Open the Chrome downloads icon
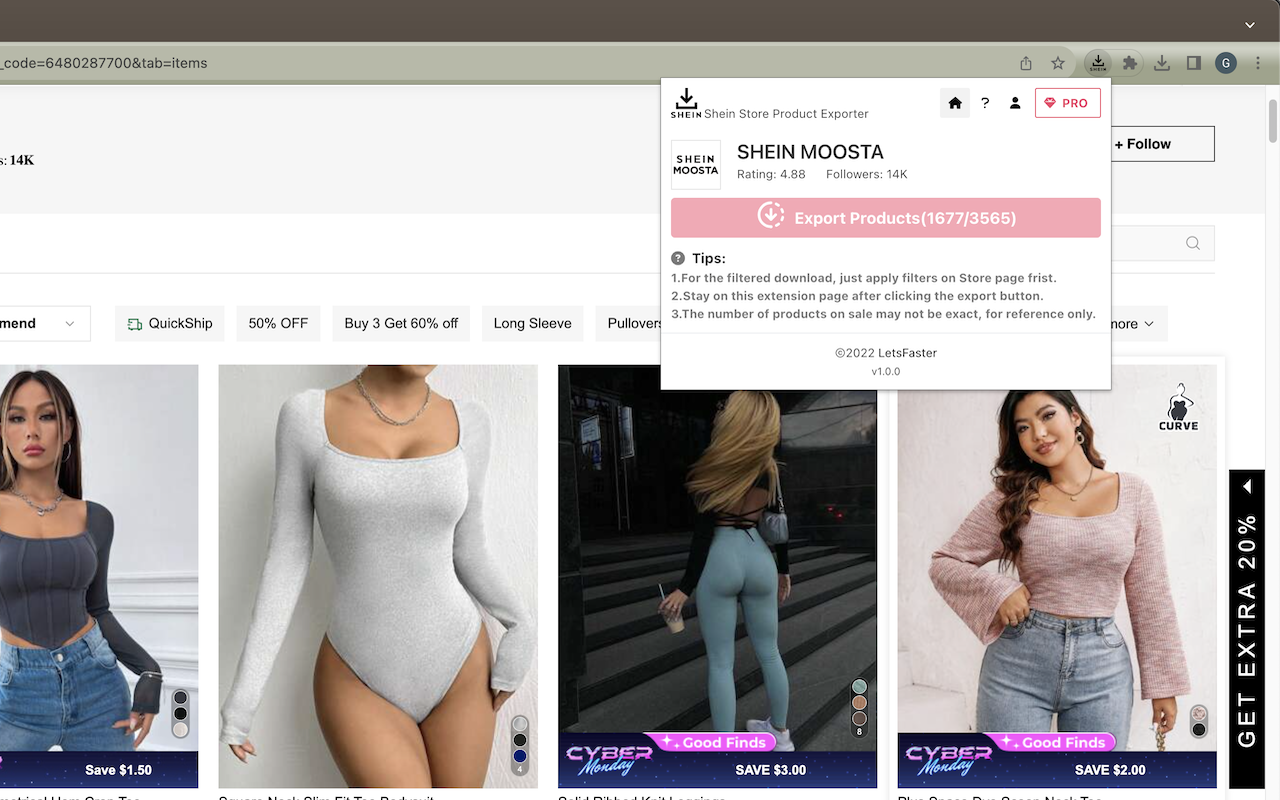The image size is (1280, 800). pyautogui.click(x=1162, y=63)
